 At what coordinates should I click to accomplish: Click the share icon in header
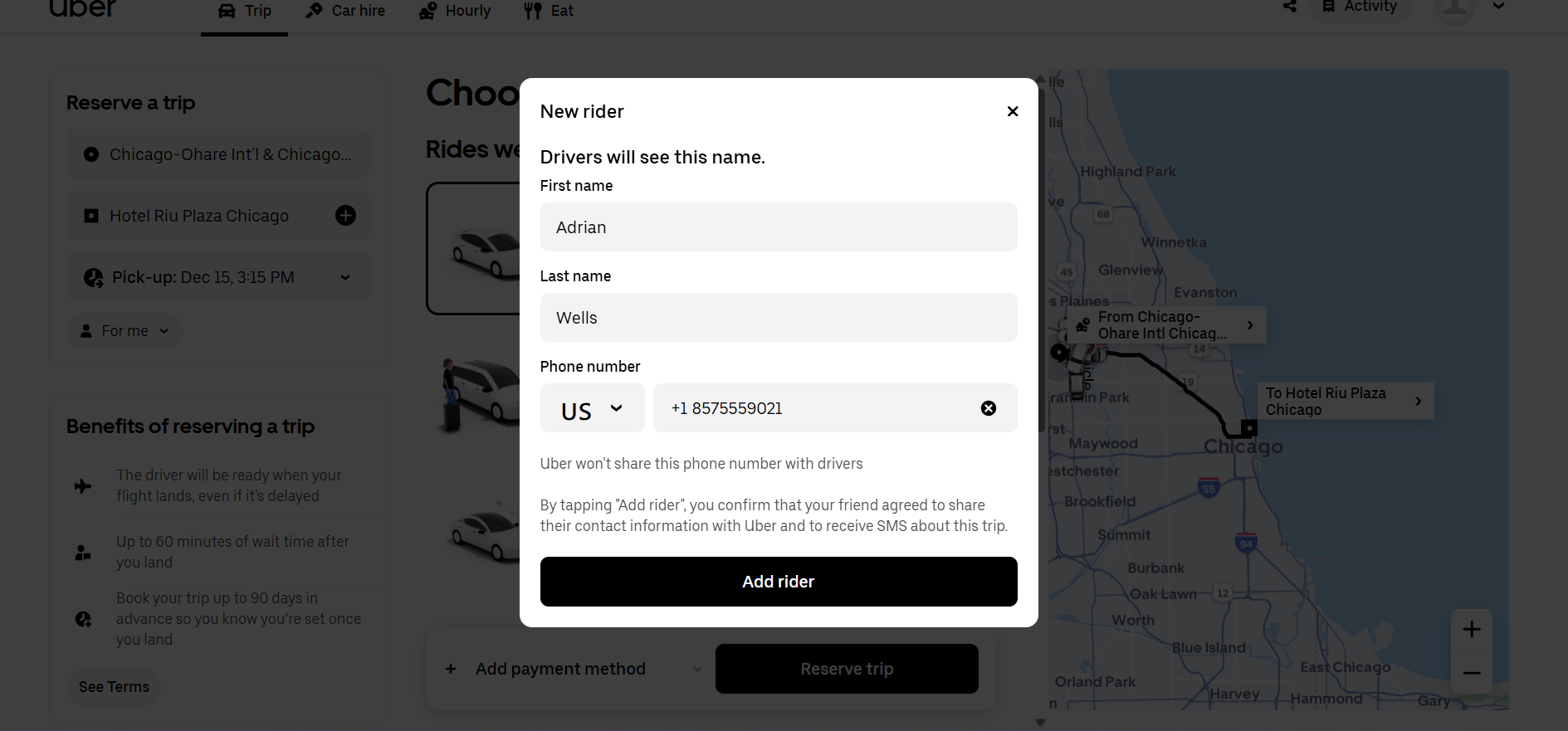(1289, 7)
